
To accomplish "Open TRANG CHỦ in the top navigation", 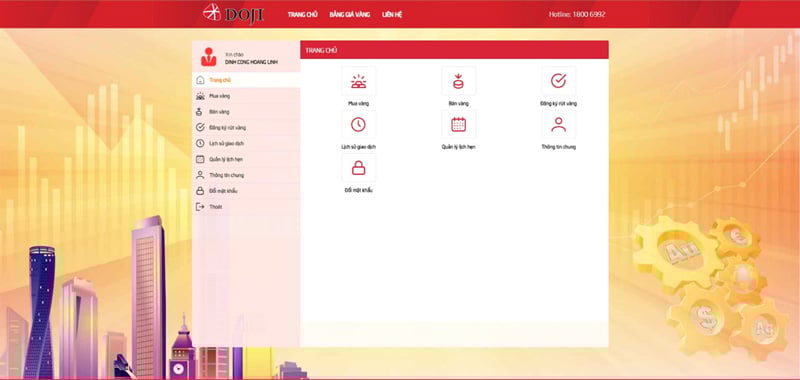I will (x=303, y=14).
